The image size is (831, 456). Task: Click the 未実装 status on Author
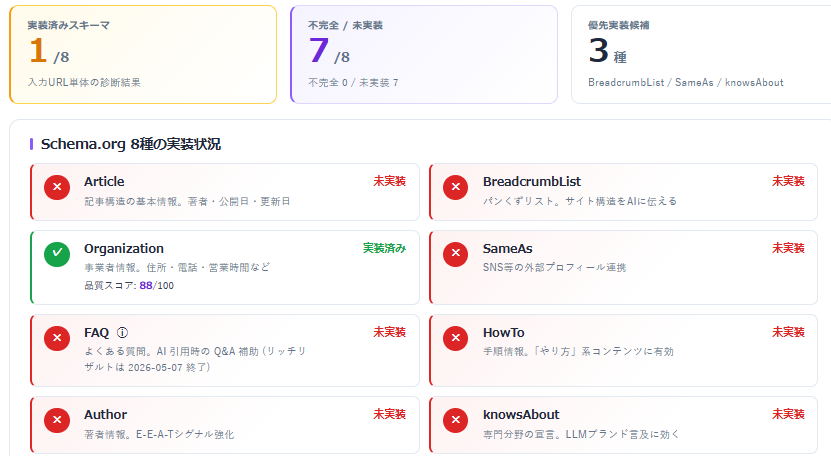(390, 414)
